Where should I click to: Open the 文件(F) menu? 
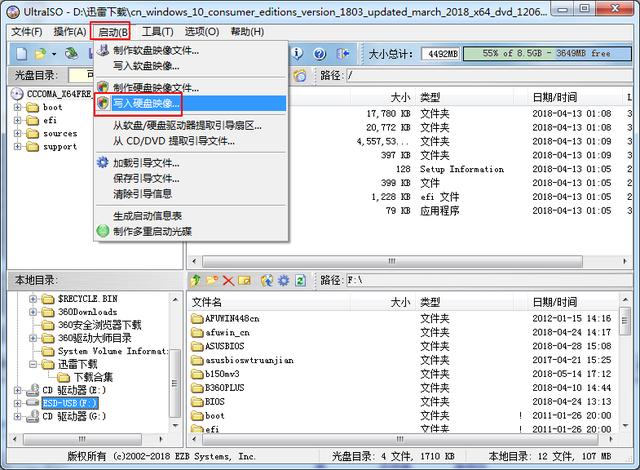click(x=27, y=31)
